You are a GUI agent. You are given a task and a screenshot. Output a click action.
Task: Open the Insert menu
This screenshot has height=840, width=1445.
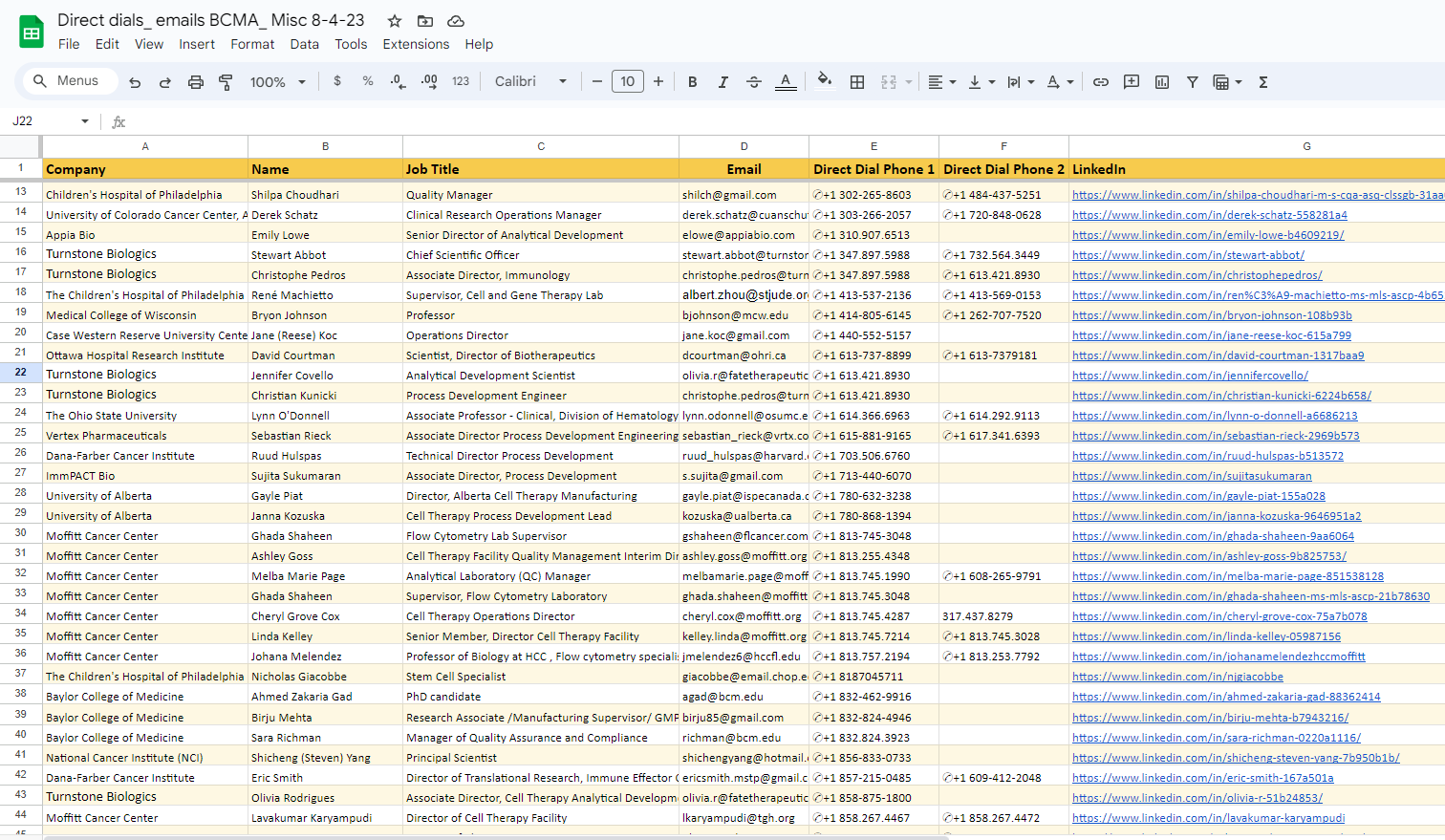197,44
